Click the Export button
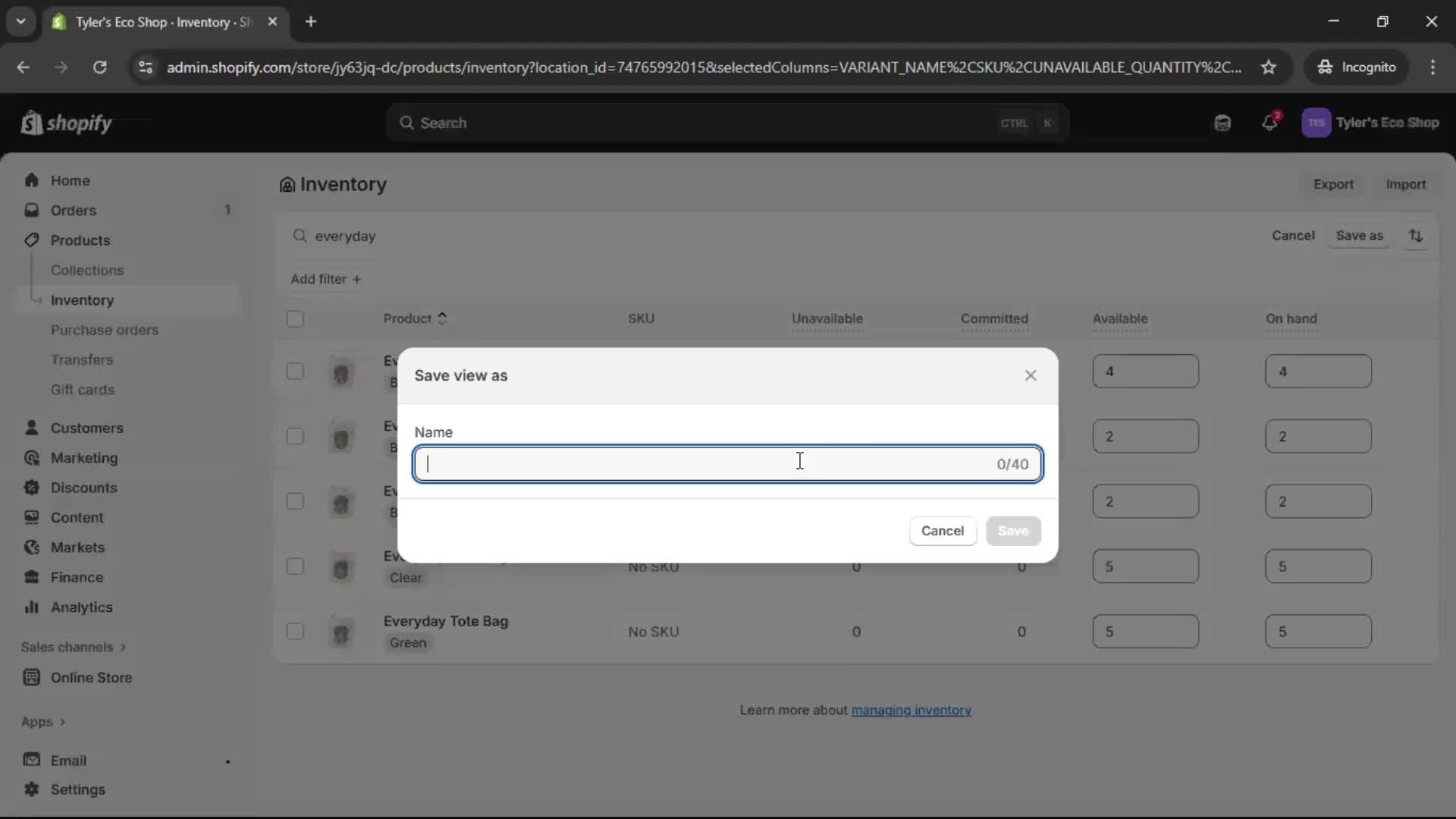 click(1334, 184)
